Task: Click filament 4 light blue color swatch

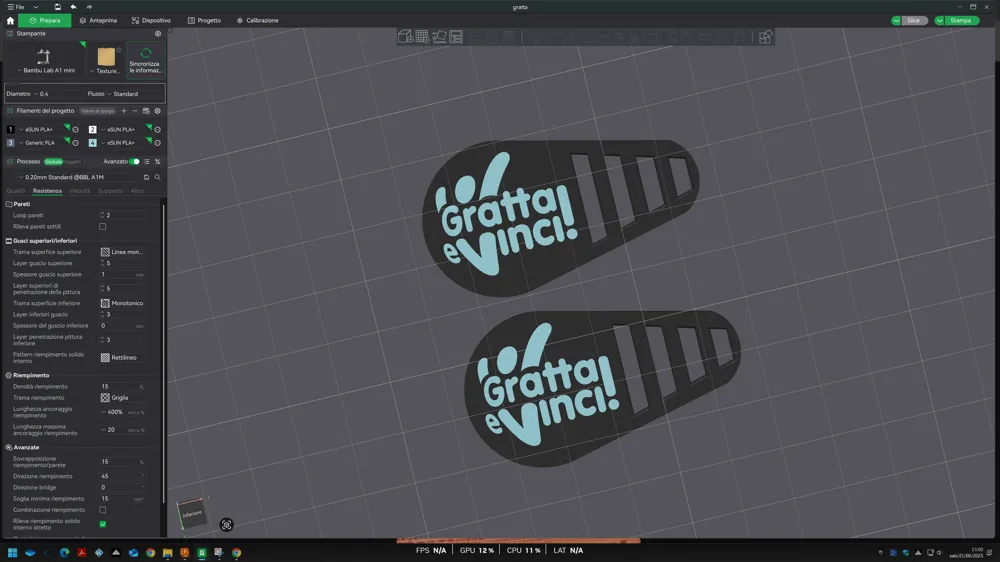Action: (x=92, y=143)
